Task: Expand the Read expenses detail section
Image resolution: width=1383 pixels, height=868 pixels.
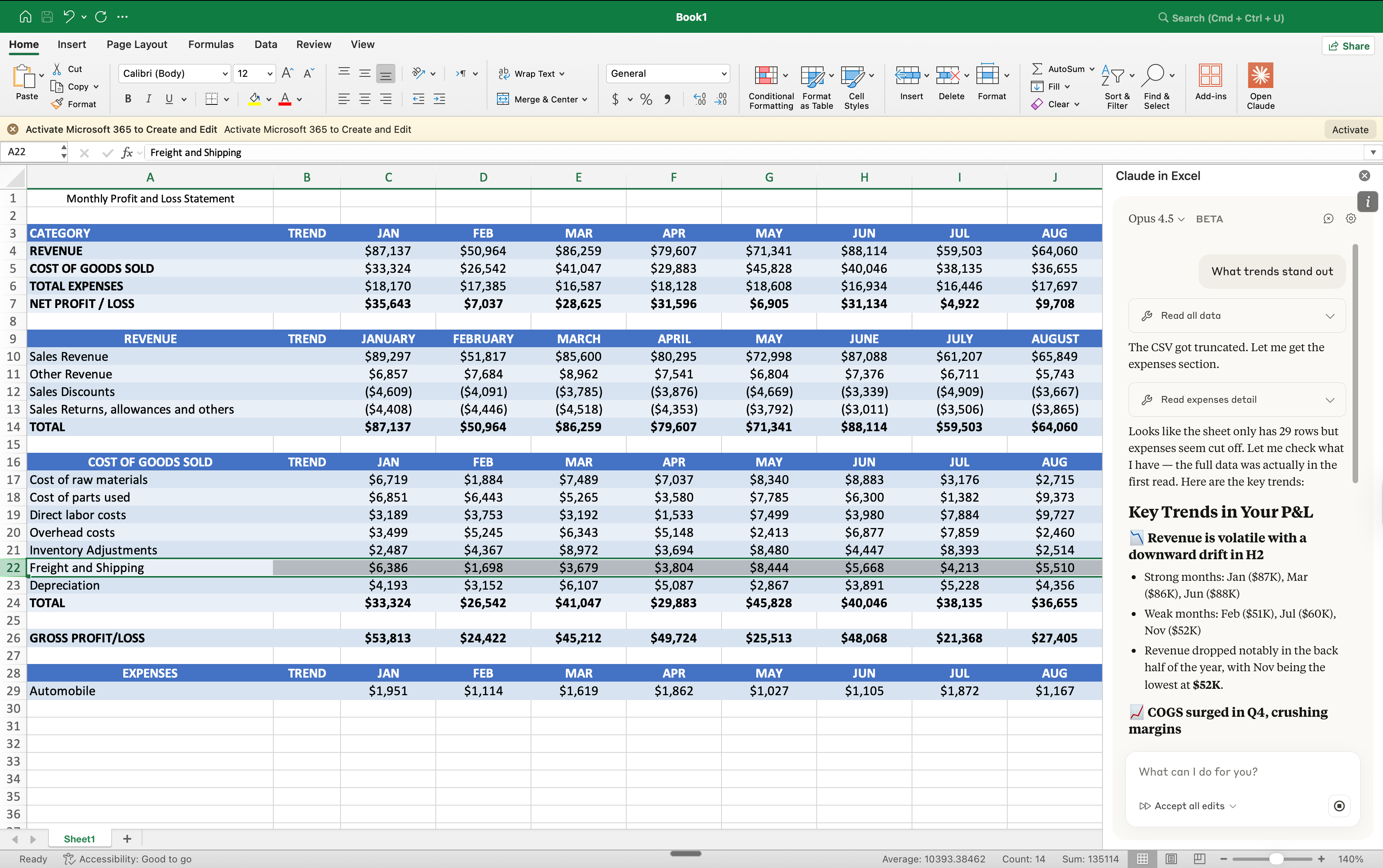Action: pyautogui.click(x=1236, y=399)
